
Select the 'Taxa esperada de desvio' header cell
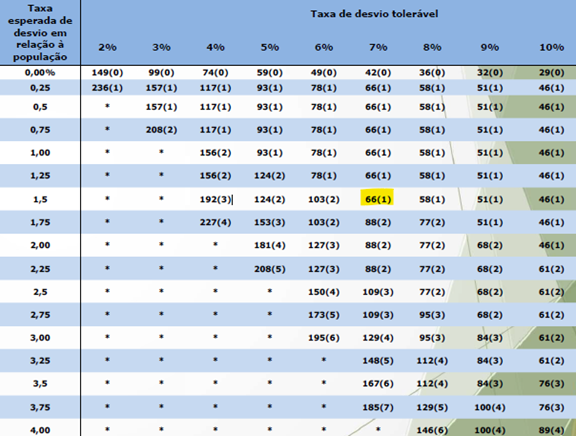point(40,32)
